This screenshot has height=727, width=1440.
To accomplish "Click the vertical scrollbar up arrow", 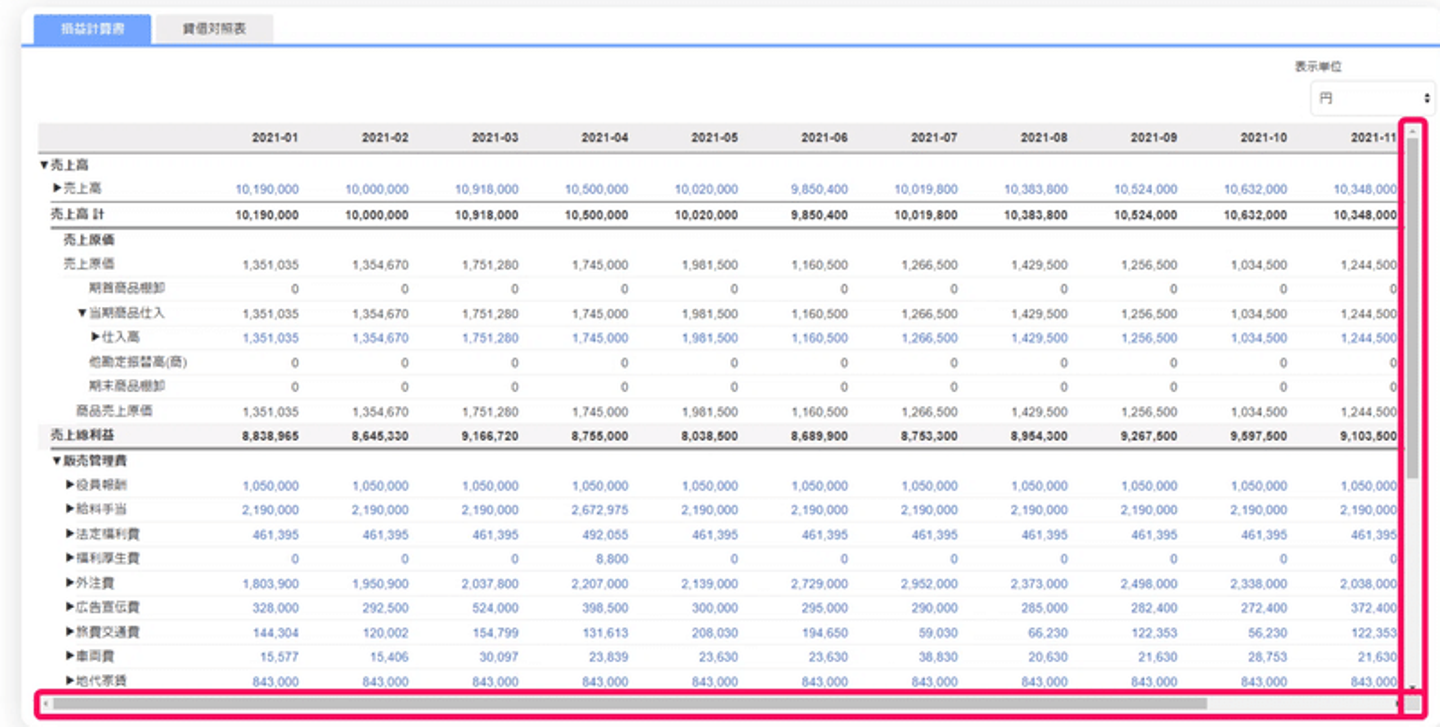I will (1412, 130).
